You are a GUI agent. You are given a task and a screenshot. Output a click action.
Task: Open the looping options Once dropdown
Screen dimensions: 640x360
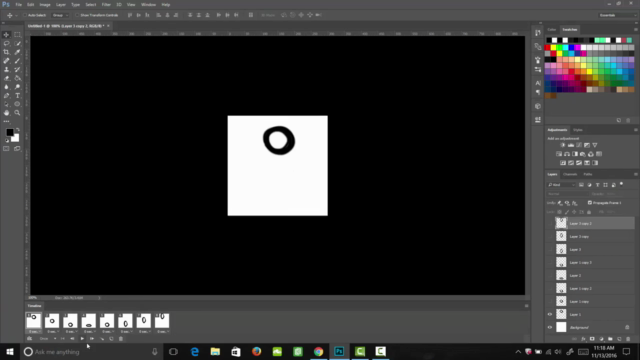point(47,339)
